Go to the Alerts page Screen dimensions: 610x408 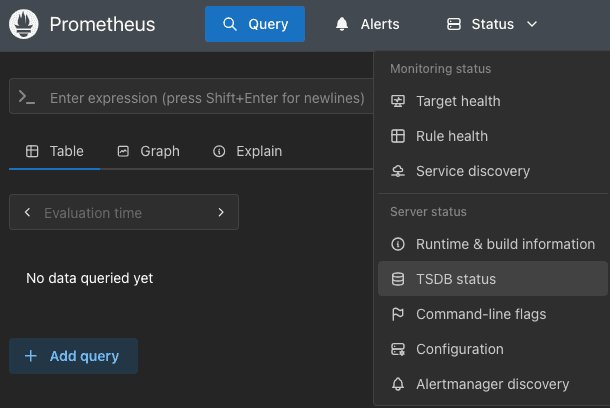[x=367, y=24]
